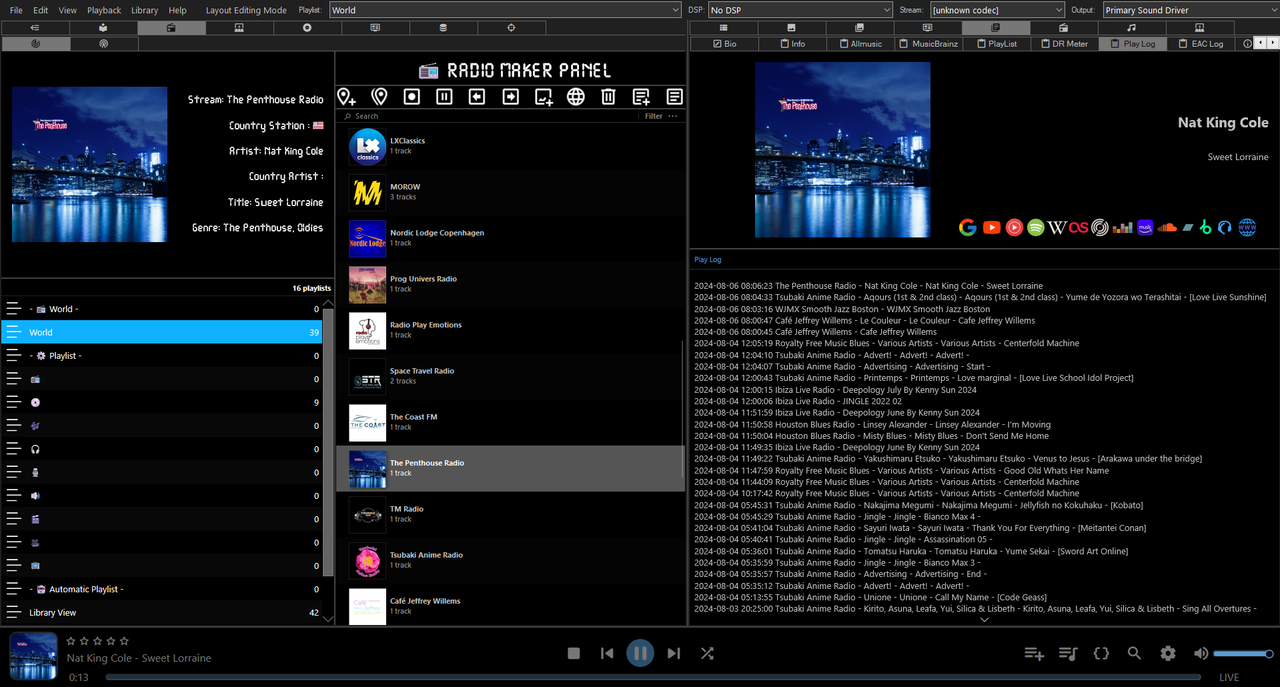
Task: Open the Bandcamp icon link
Action: point(1188,228)
